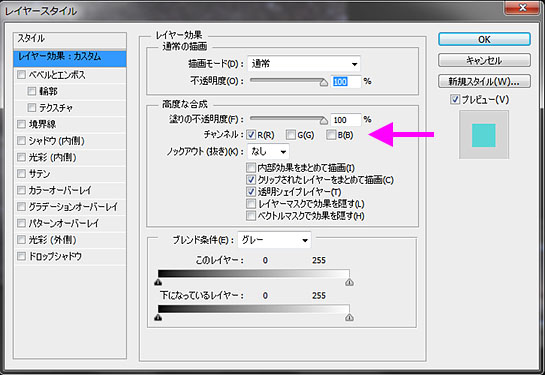Click このレイヤー black point slider handle
This screenshot has width=545, height=375.
158,282
